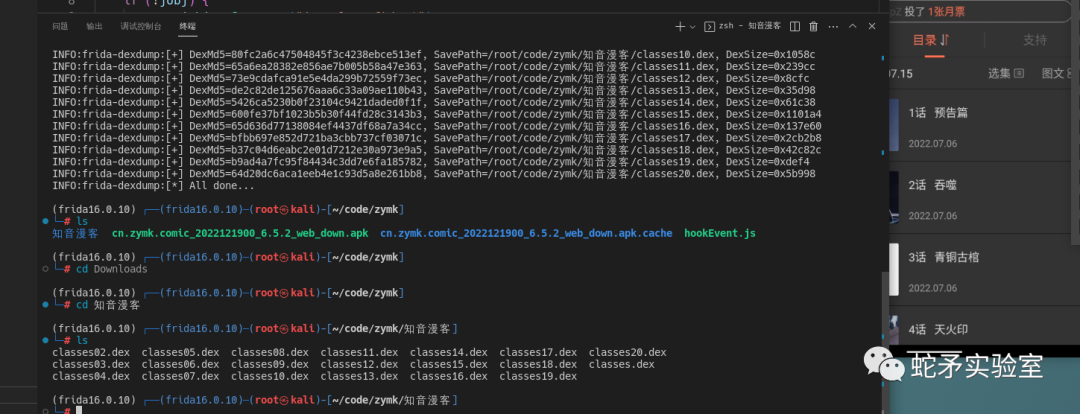
Task: Select the zsh terminal instance label
Action: coord(742,26)
